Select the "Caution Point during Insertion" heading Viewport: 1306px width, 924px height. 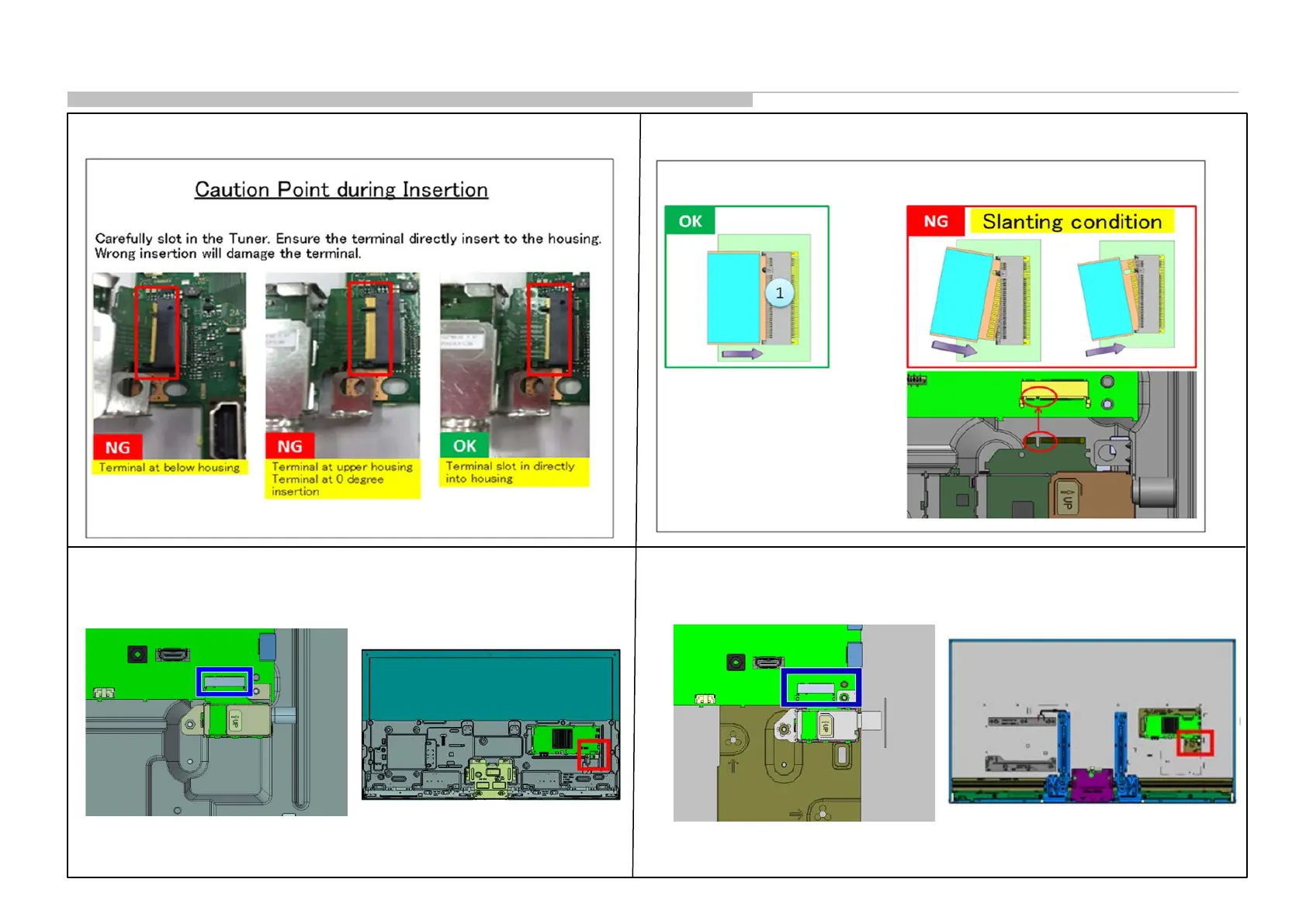341,190
